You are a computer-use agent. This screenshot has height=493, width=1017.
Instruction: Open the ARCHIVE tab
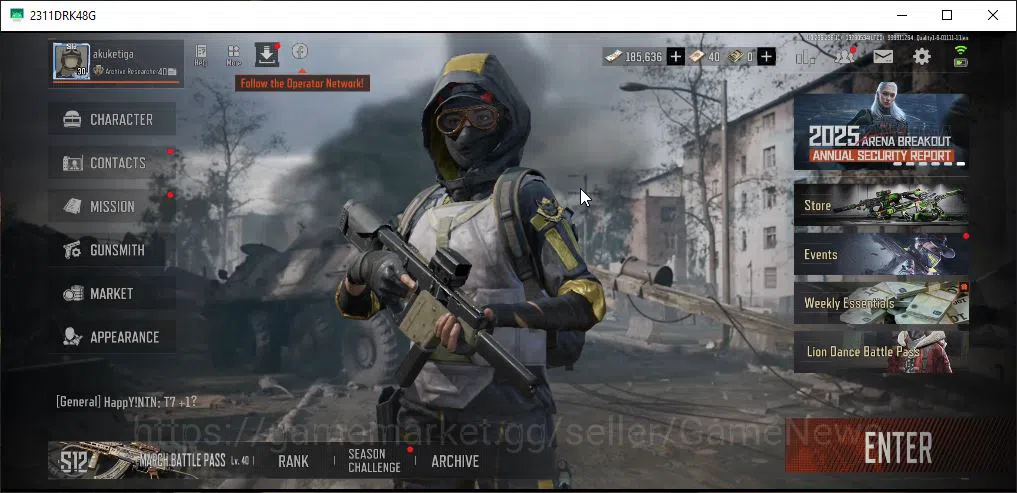point(455,461)
